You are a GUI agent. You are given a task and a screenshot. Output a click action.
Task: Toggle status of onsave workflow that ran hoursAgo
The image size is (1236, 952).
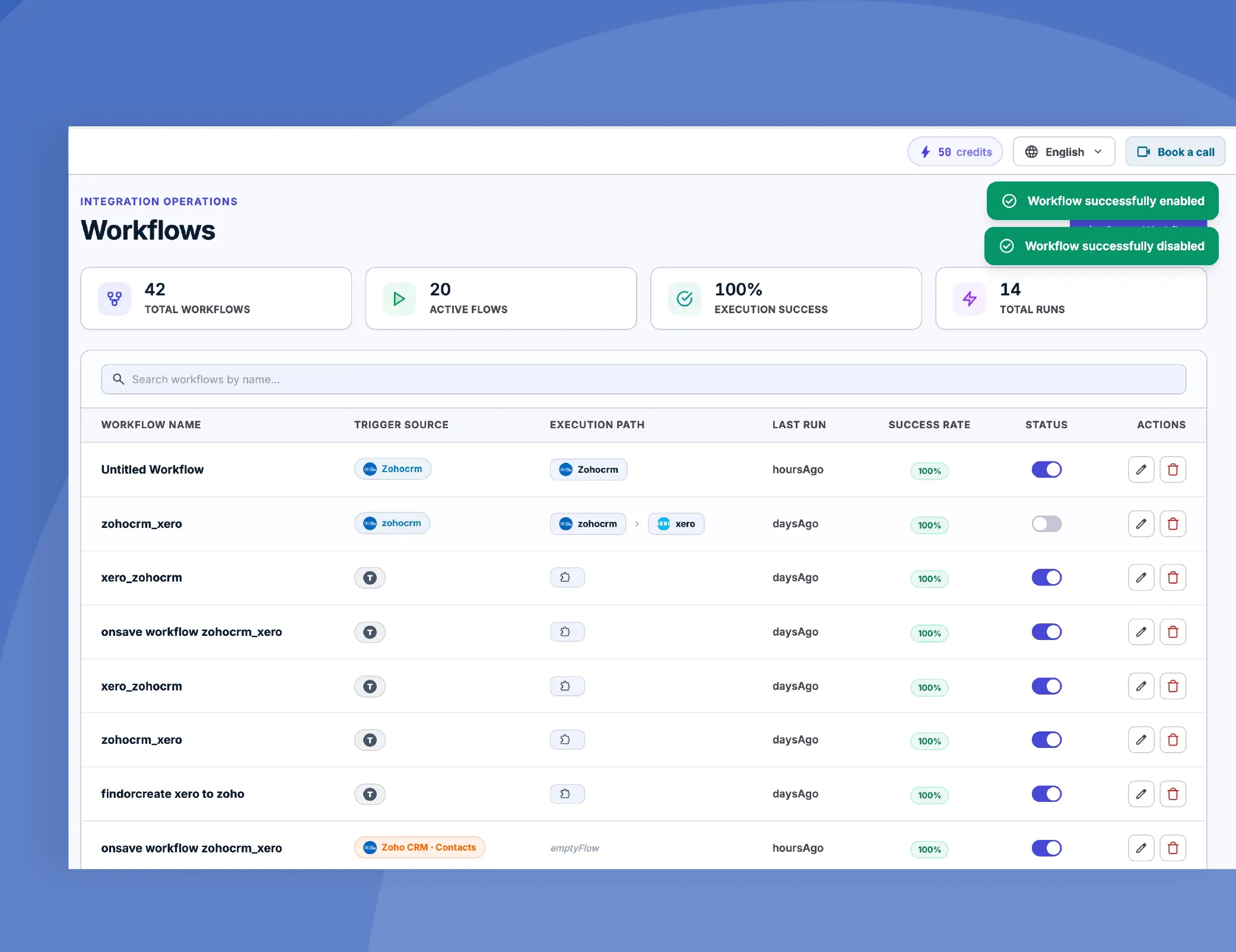(x=1046, y=848)
